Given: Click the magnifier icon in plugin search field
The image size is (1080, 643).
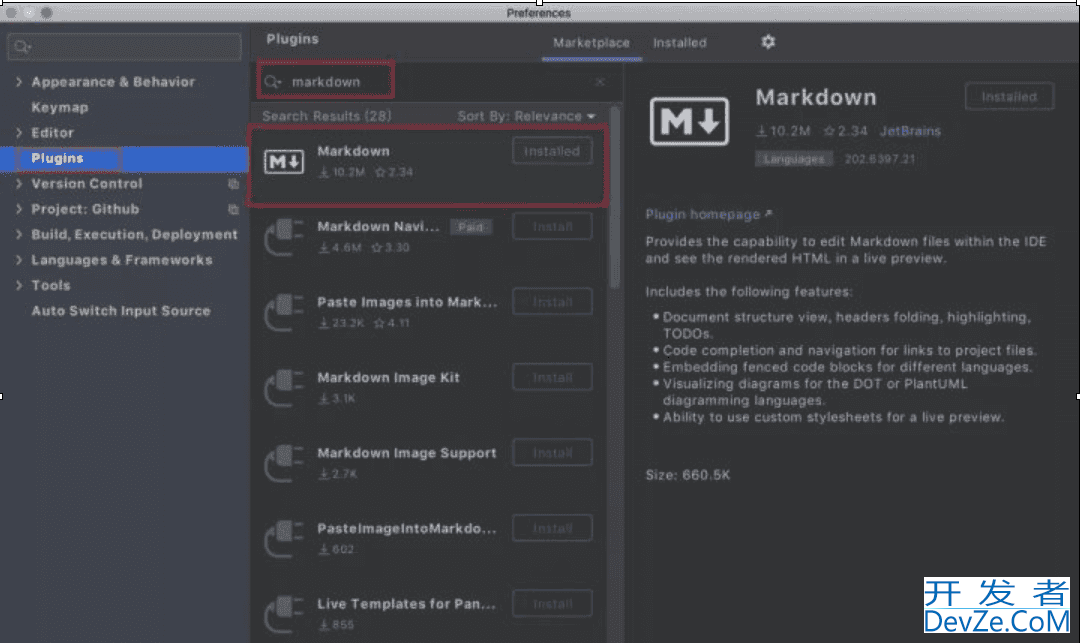Looking at the screenshot, I should pyautogui.click(x=273, y=82).
